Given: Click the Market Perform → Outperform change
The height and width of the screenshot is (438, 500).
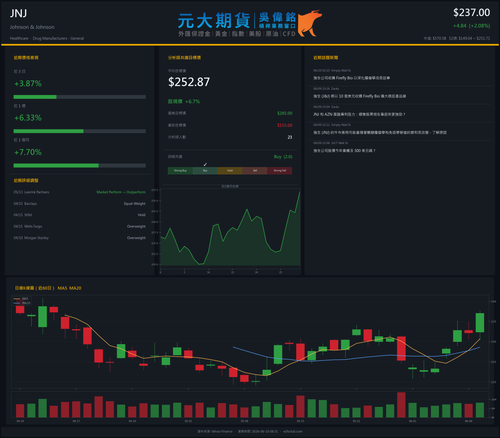Looking at the screenshot, I should [x=121, y=192].
